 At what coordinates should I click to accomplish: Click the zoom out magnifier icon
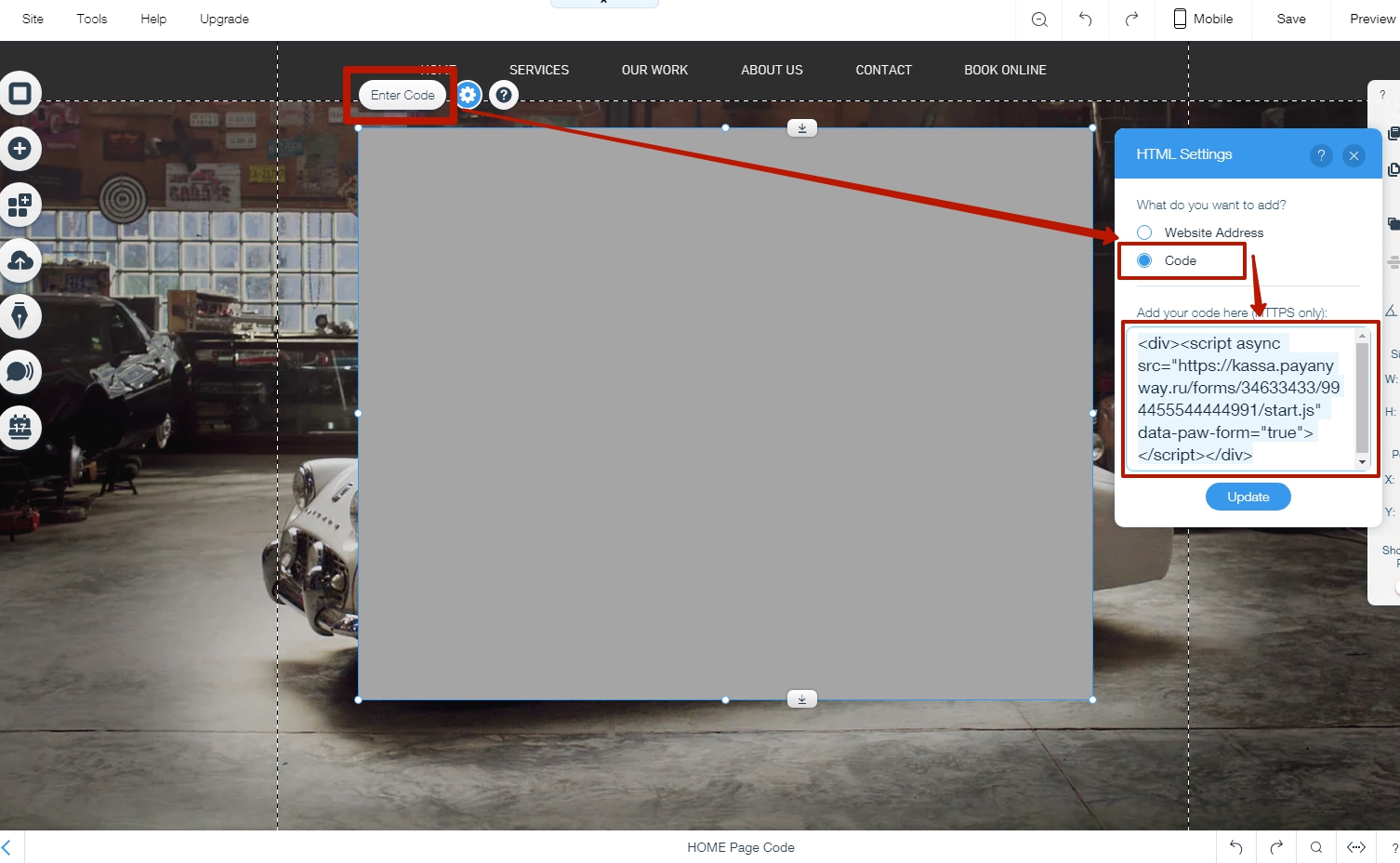tap(1039, 20)
